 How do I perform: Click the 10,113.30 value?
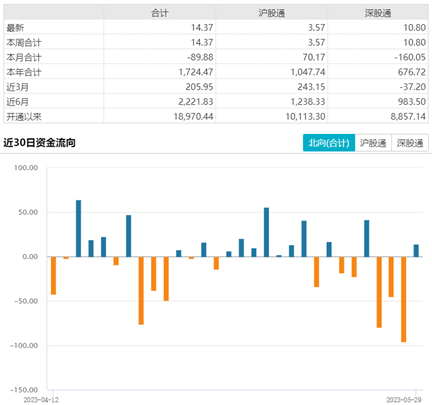(x=305, y=117)
